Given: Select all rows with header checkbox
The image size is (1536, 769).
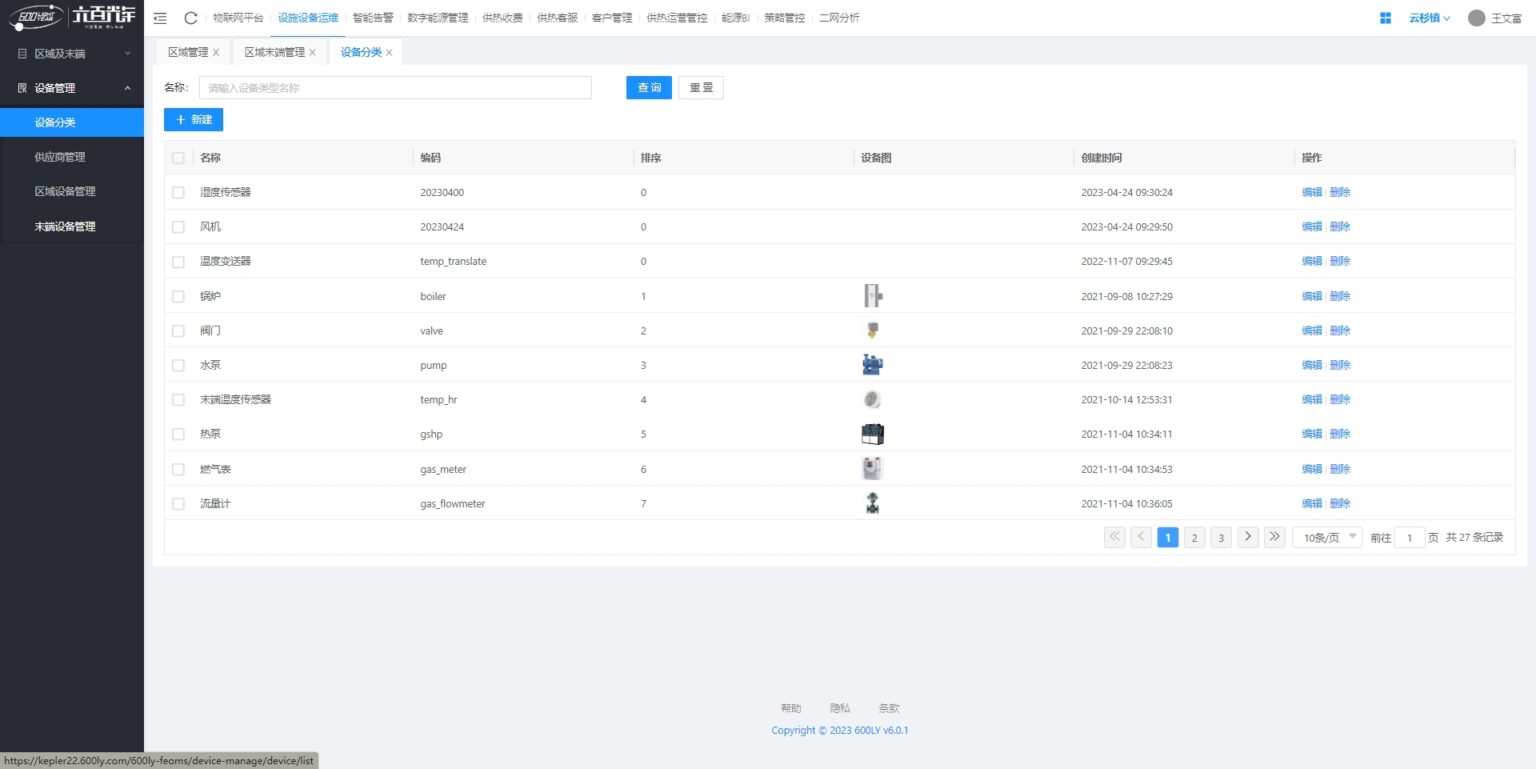Looking at the screenshot, I should 178,158.
